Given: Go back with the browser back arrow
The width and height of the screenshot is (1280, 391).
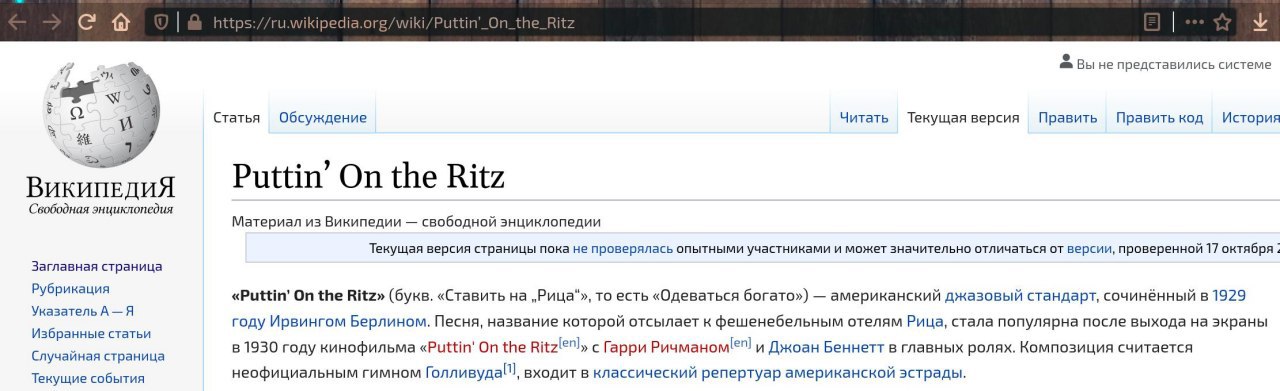Looking at the screenshot, I should pyautogui.click(x=18, y=21).
